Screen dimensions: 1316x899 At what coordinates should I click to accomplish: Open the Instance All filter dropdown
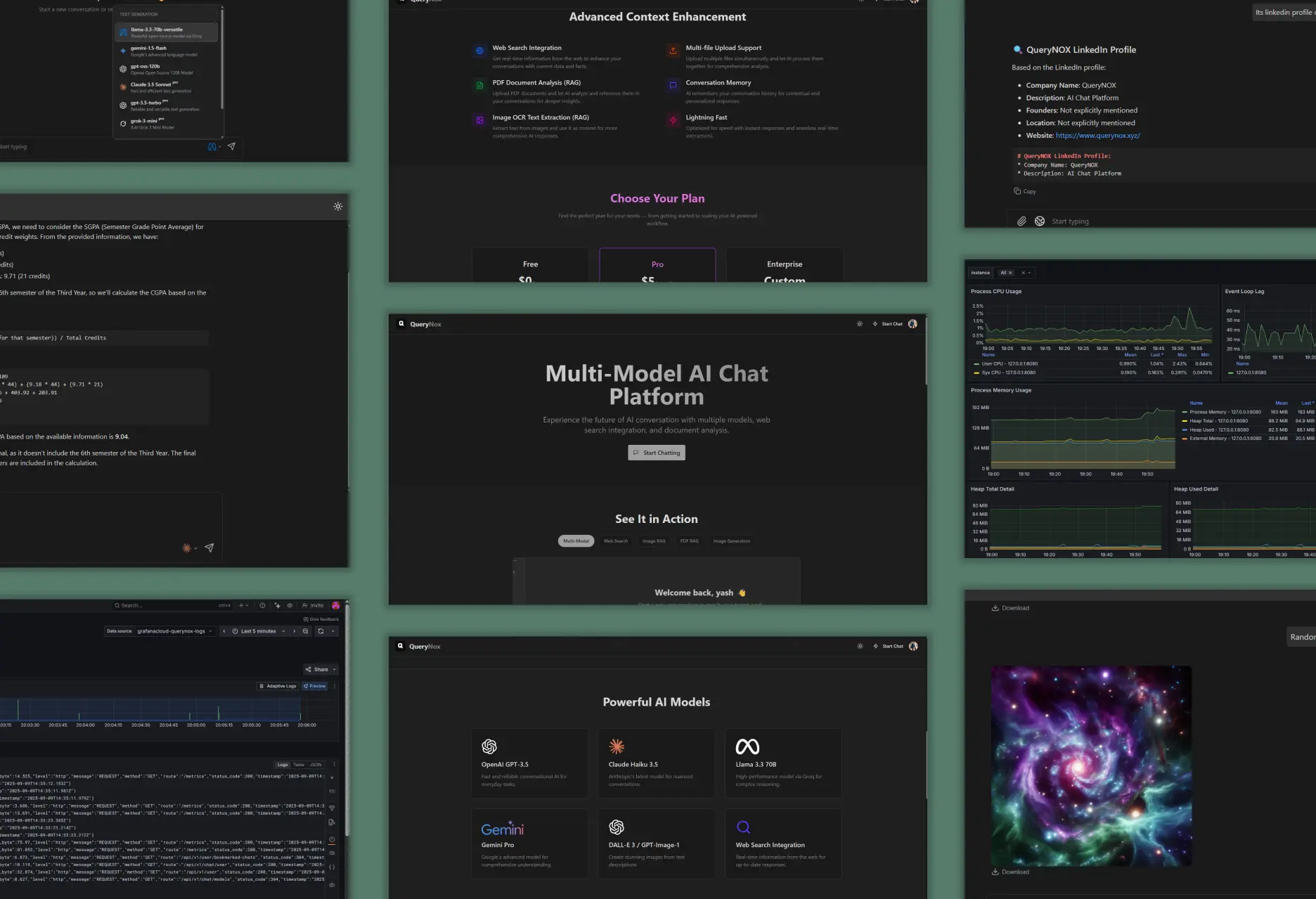pyautogui.click(x=1006, y=273)
